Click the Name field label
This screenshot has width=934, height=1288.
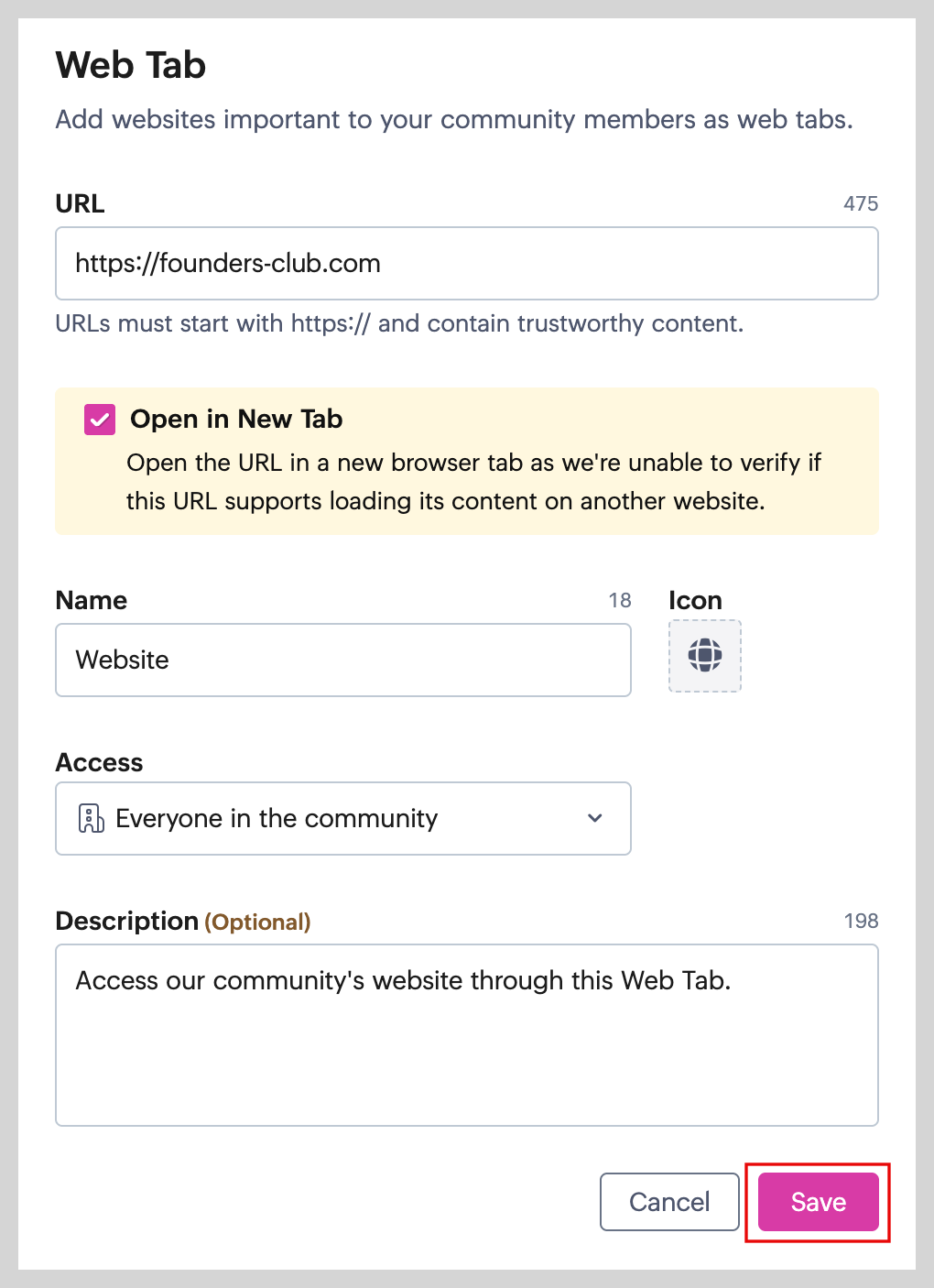[x=92, y=600]
